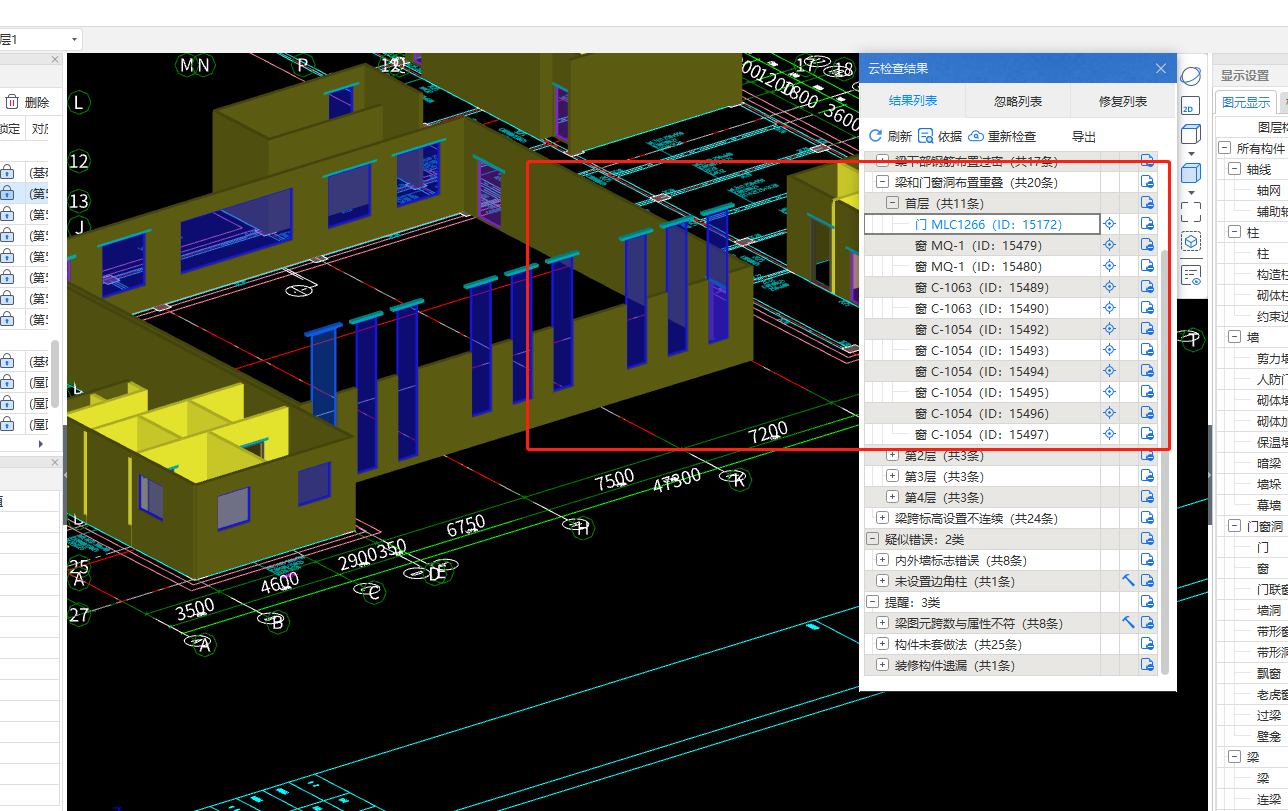Locate window C-1063 ID 15489 in model
The image size is (1288, 811).
click(x=1109, y=287)
